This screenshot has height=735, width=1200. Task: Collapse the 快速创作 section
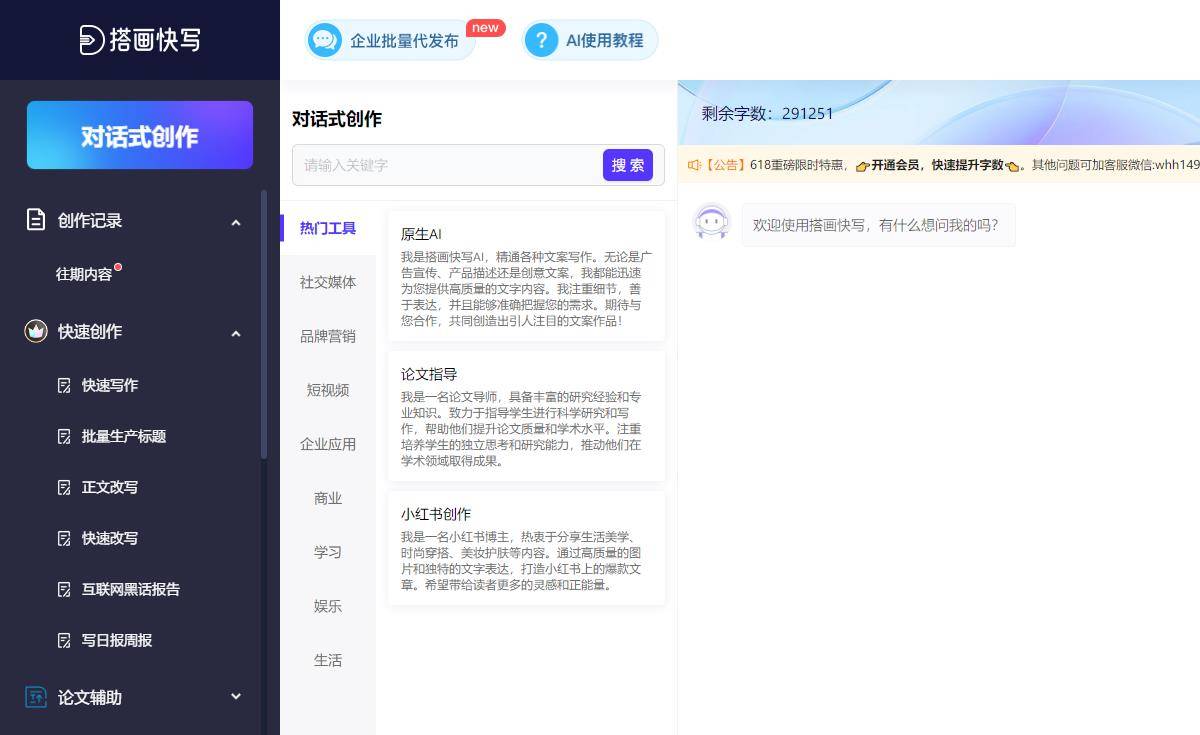236,332
